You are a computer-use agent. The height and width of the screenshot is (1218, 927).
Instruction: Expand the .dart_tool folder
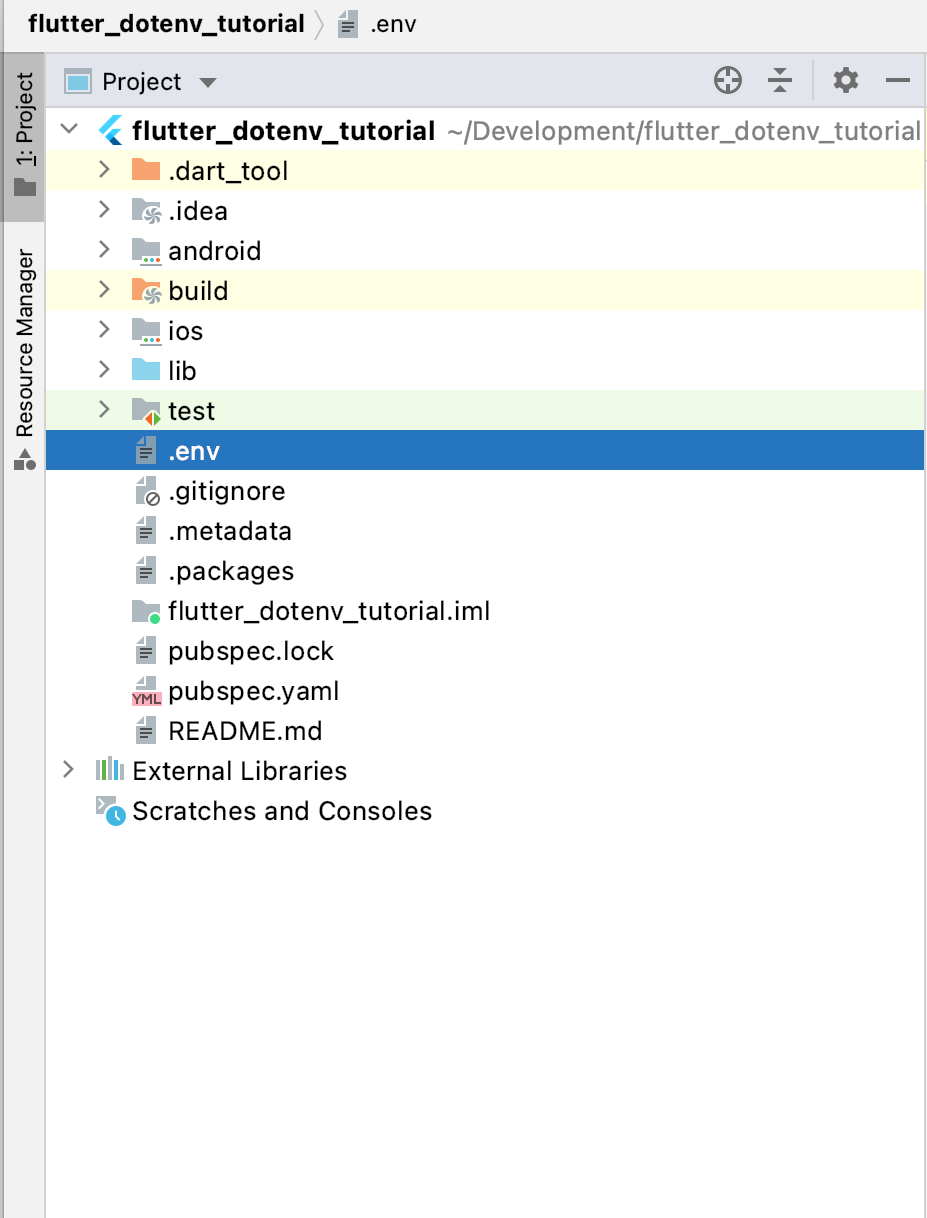pyautogui.click(x=104, y=170)
